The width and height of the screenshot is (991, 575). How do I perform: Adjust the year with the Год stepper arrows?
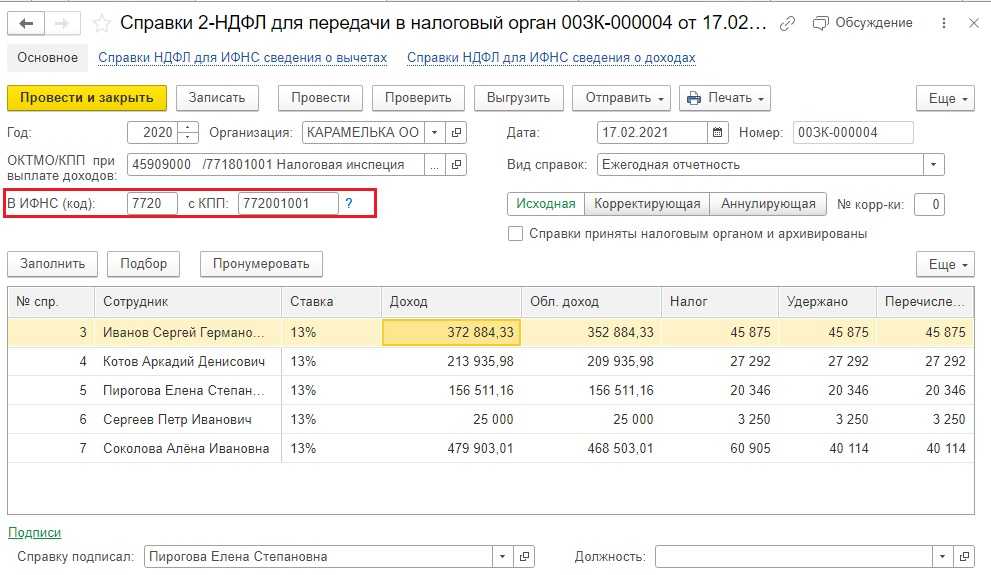[x=188, y=133]
